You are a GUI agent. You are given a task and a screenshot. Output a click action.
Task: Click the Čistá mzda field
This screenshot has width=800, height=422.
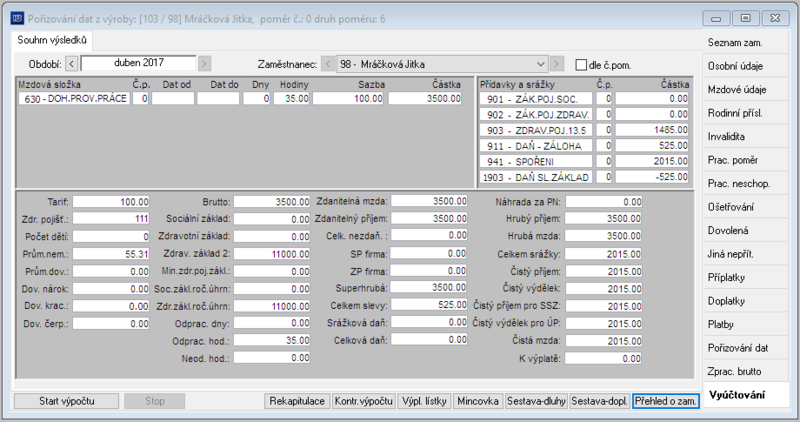tap(604, 341)
